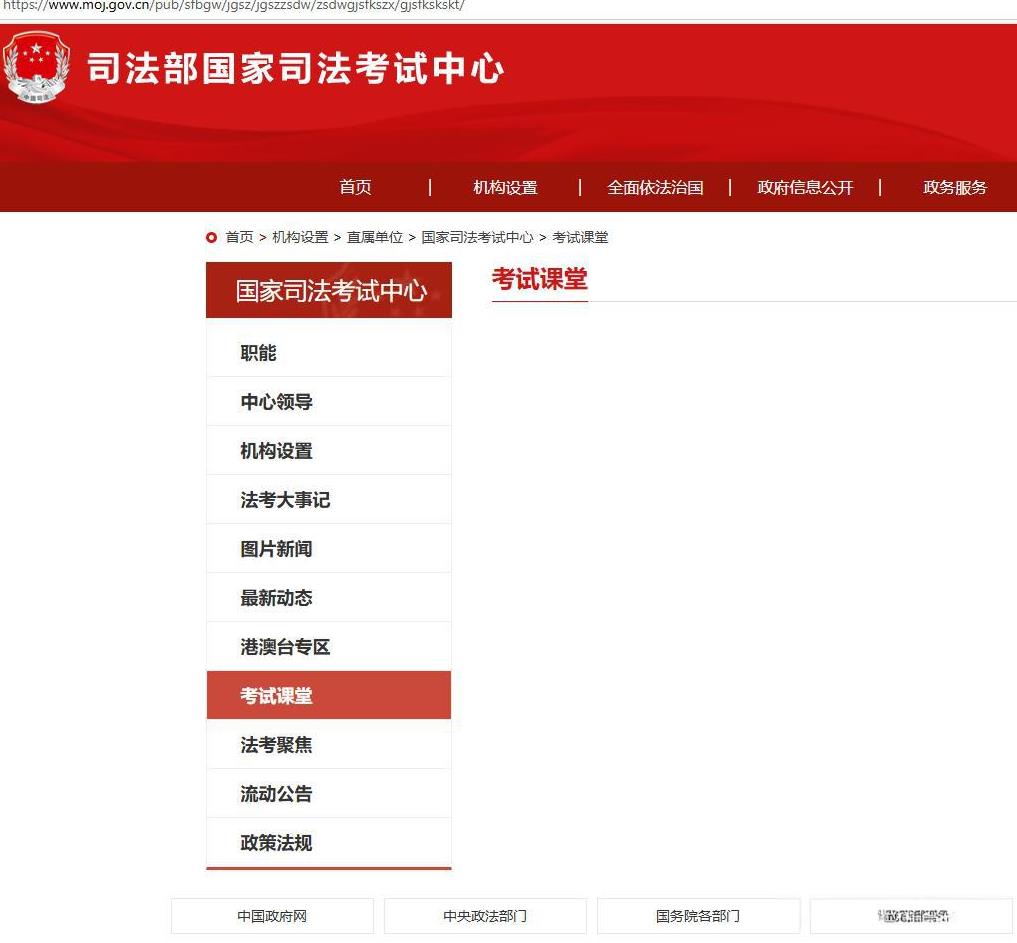The width and height of the screenshot is (1017, 943).
Task: Select 图片新闻 in the sidebar
Action: pos(329,549)
